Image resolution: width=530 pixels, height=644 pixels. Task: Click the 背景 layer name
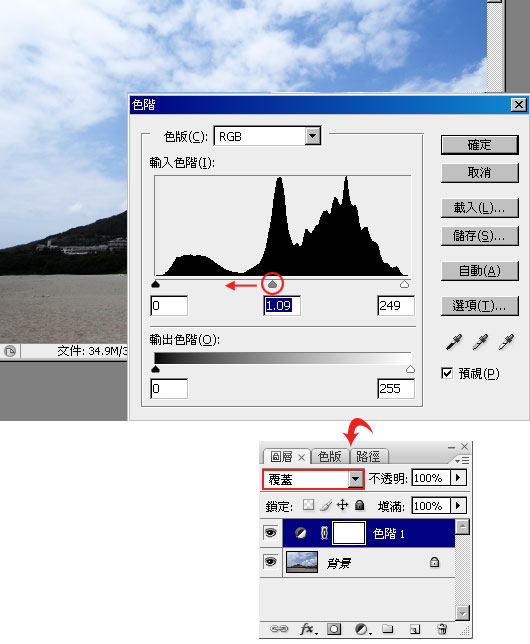339,563
